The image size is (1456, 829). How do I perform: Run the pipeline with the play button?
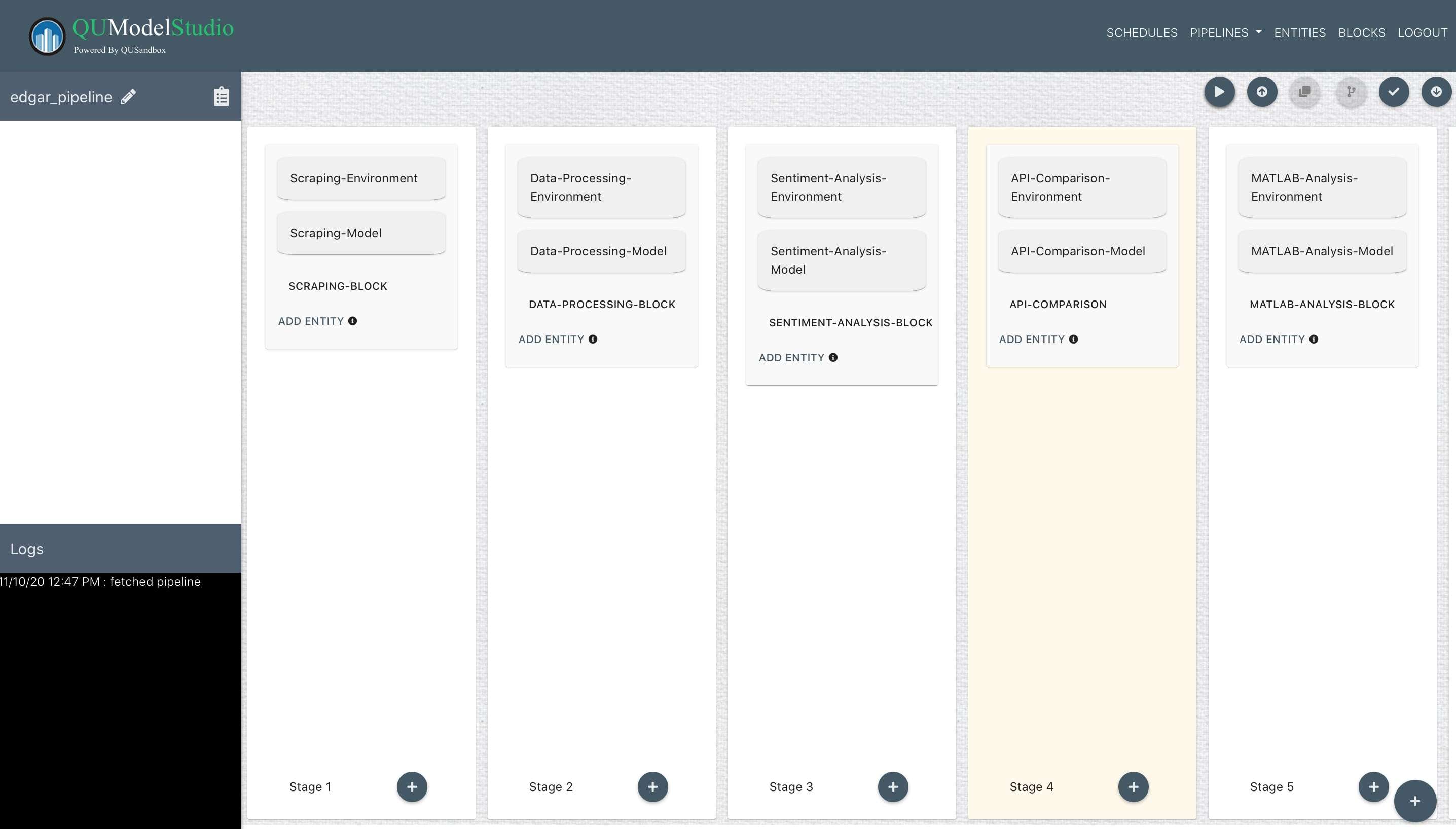point(1219,92)
